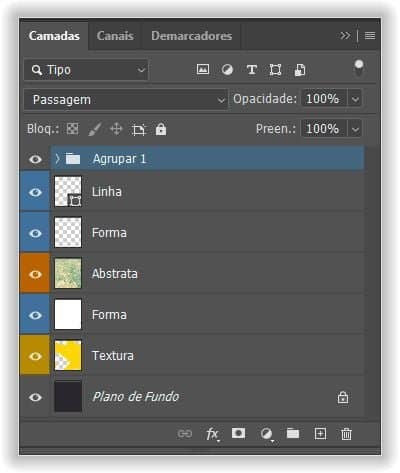Add layer mask icon
Screen dimensions: 400x473
tap(238, 433)
